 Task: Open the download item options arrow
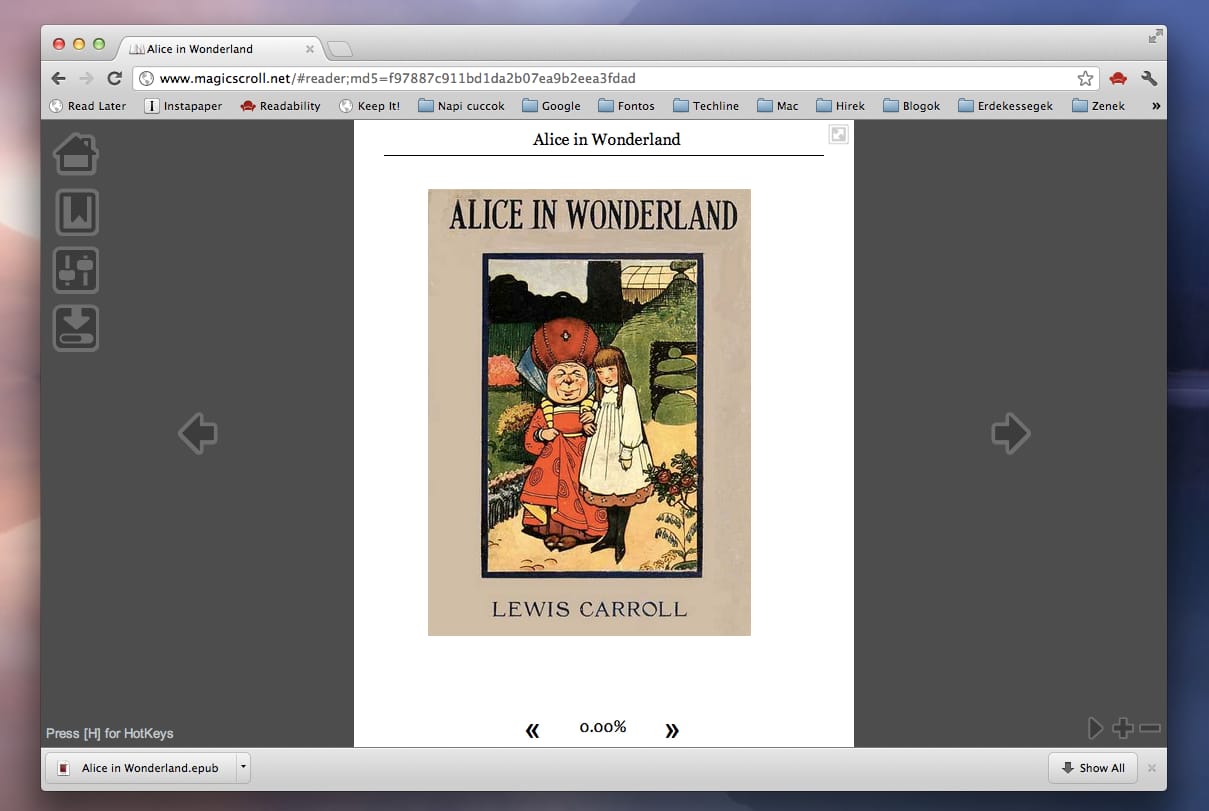(x=243, y=768)
